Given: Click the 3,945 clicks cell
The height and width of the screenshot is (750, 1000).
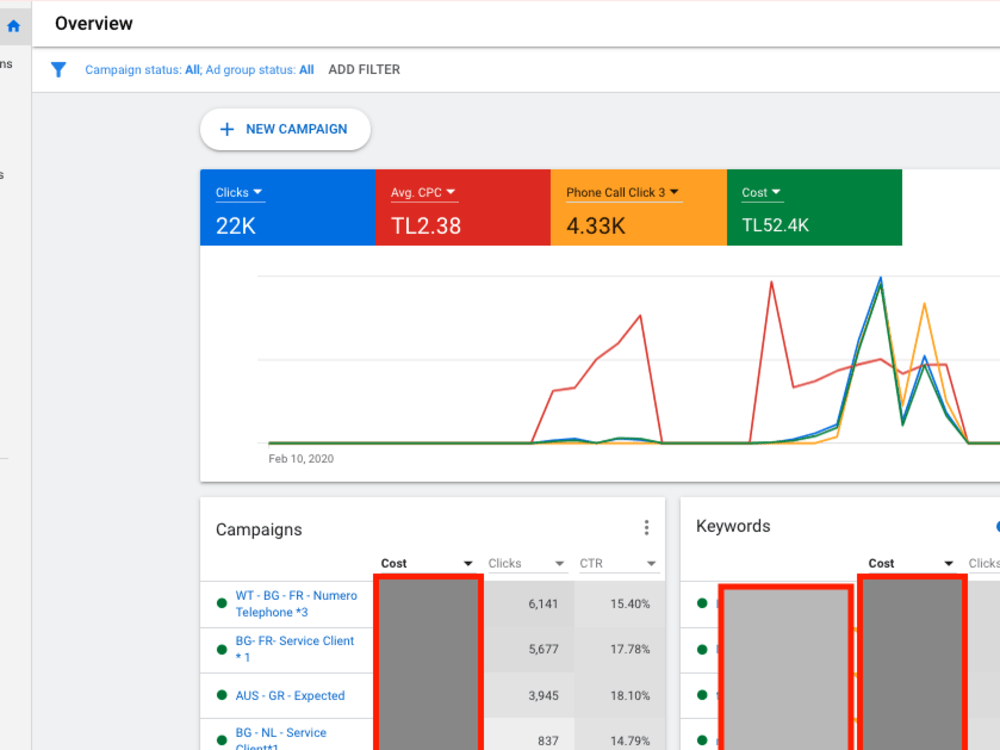Looking at the screenshot, I should (543, 696).
